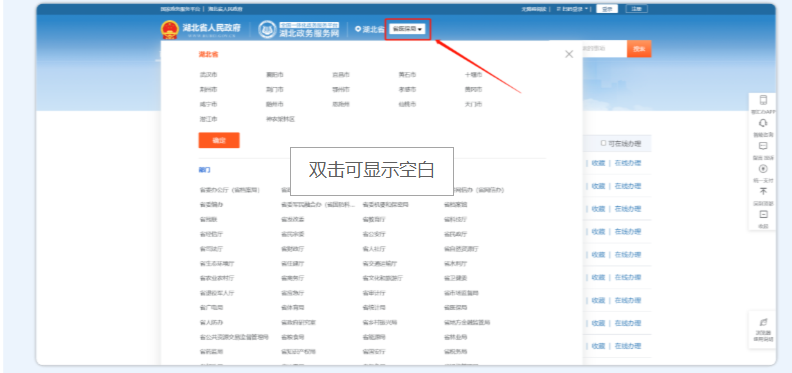The height and width of the screenshot is (373, 792).
Task: Select 孝感市 in the city list
Action: click(407, 89)
